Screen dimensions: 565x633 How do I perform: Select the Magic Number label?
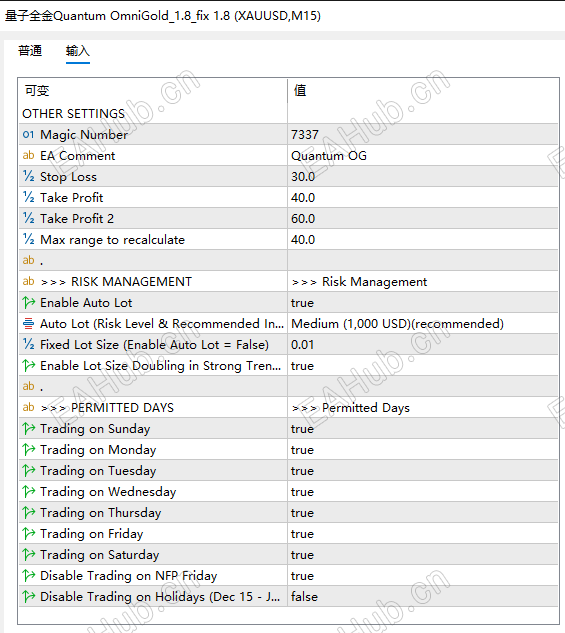(84, 134)
